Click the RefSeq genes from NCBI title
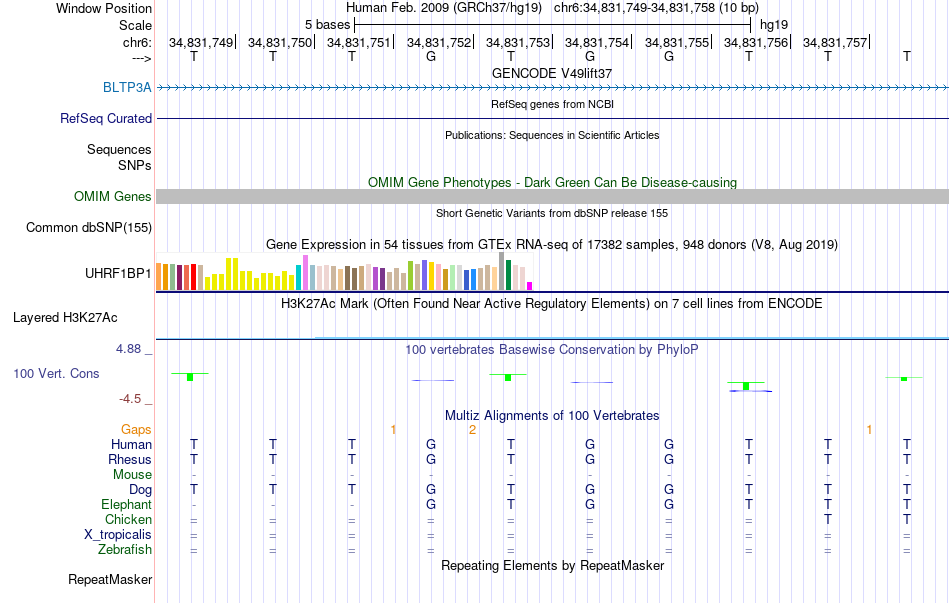Viewport: 950px width, 603px height. coord(553,104)
